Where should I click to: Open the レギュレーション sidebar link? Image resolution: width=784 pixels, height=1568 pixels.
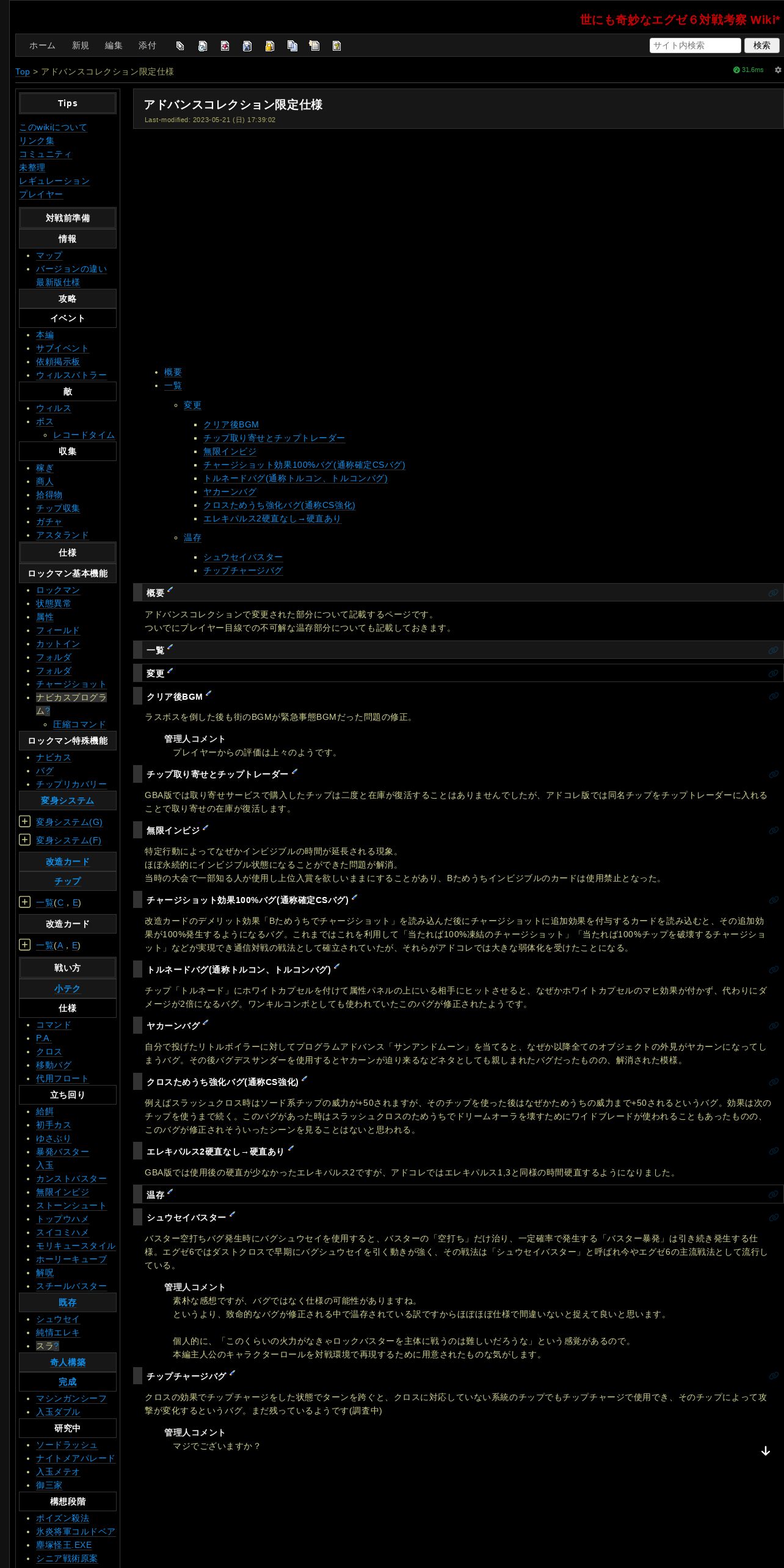point(54,181)
